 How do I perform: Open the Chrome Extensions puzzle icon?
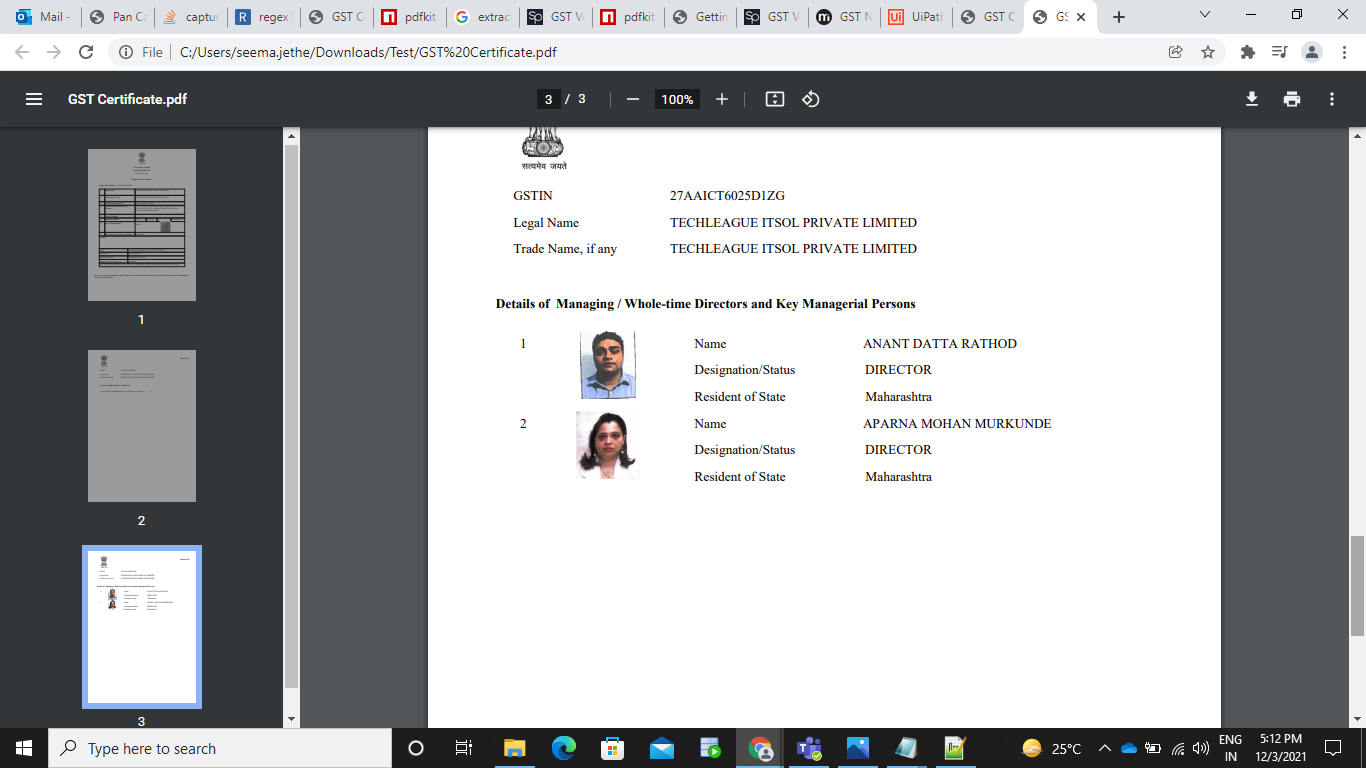click(x=1247, y=52)
